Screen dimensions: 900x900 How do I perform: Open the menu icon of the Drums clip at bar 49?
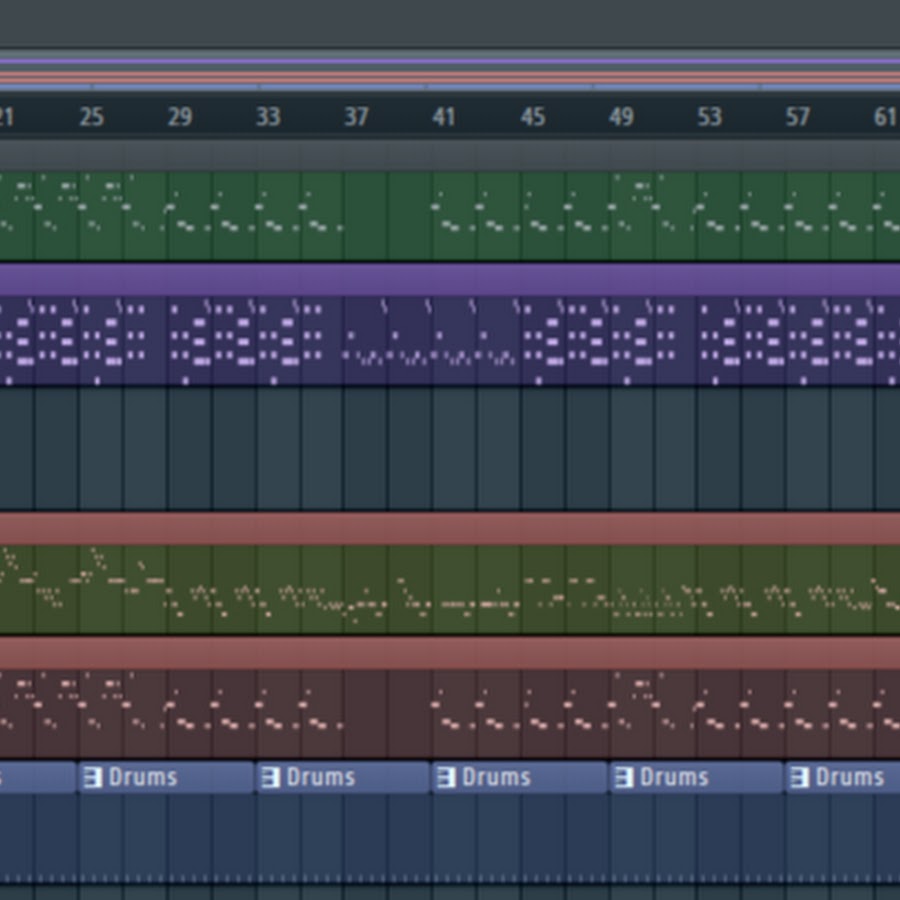tap(624, 778)
